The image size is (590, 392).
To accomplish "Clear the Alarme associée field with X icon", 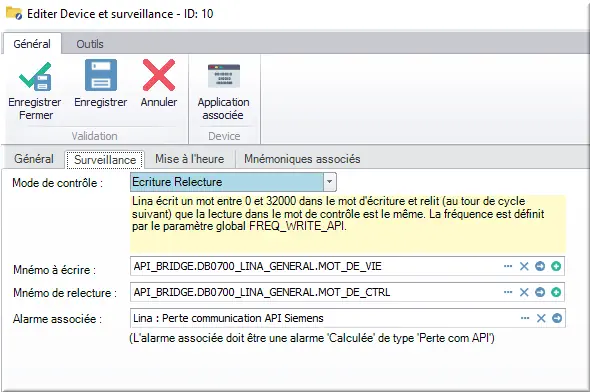I will tap(541, 318).
